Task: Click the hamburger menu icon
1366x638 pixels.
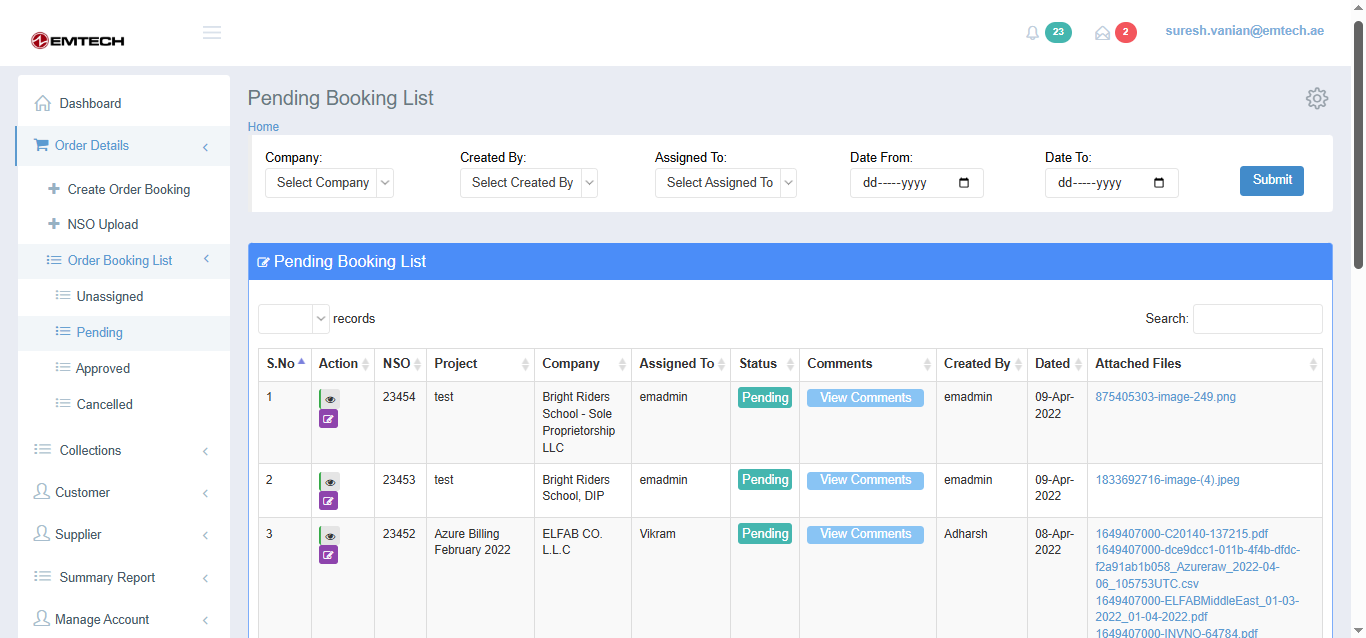Action: coord(212,33)
